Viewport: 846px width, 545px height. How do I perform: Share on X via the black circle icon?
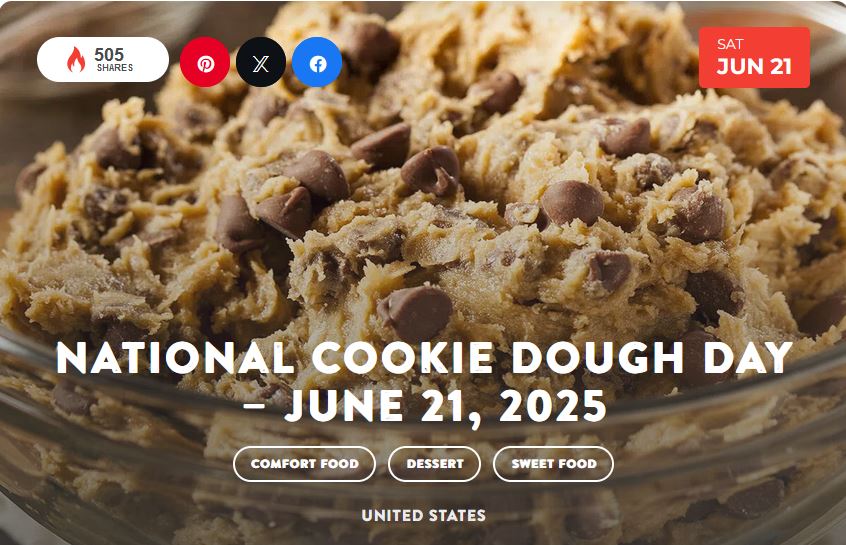tap(261, 62)
